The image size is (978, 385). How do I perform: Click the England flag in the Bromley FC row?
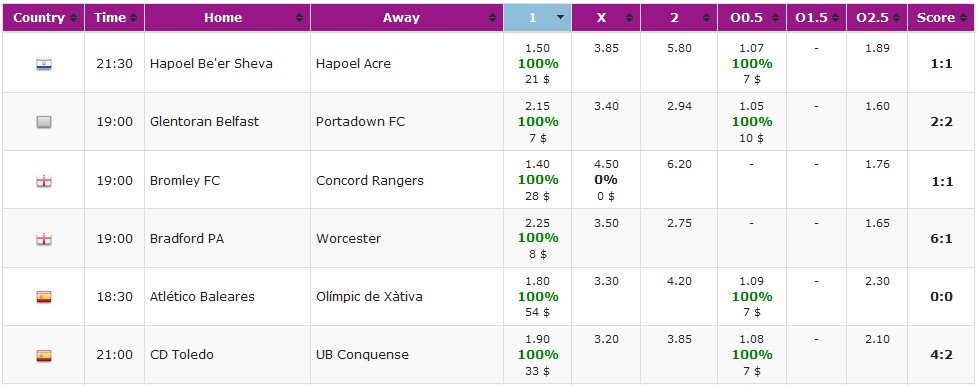point(44,181)
